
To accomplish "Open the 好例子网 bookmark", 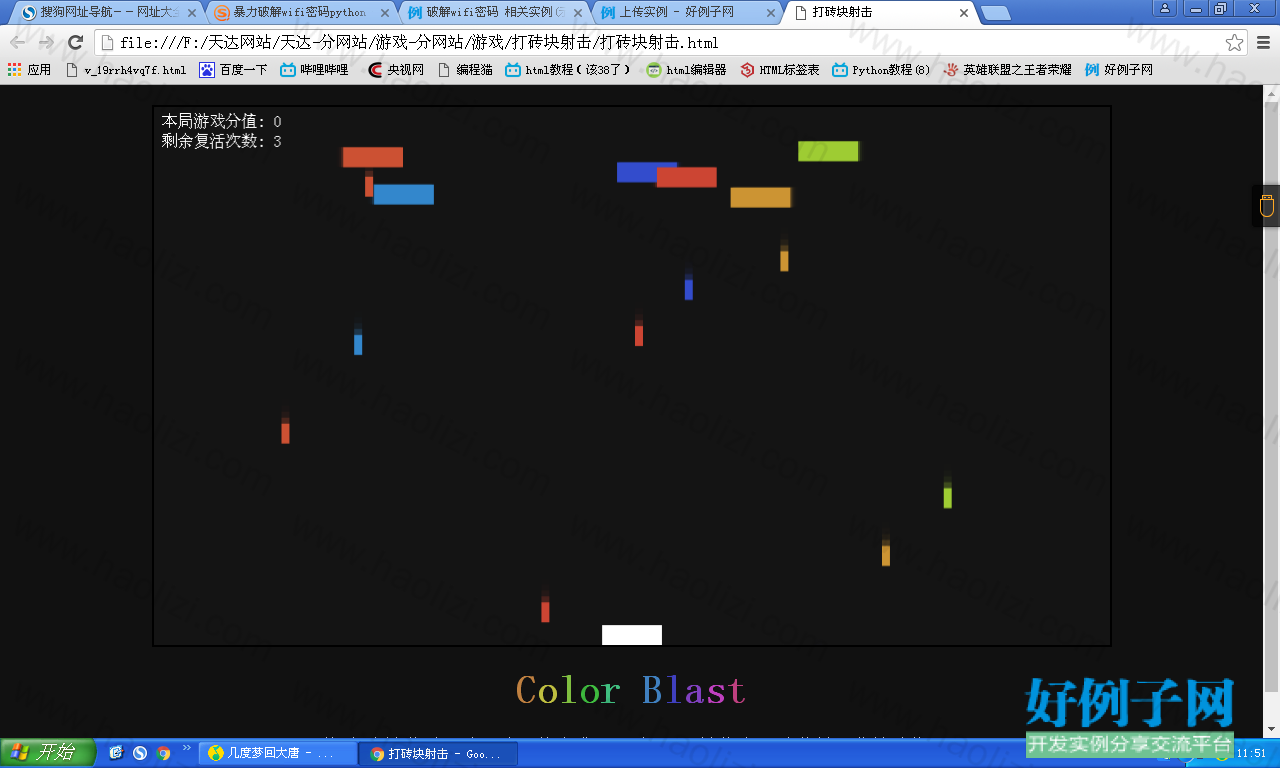I will (x=1119, y=70).
